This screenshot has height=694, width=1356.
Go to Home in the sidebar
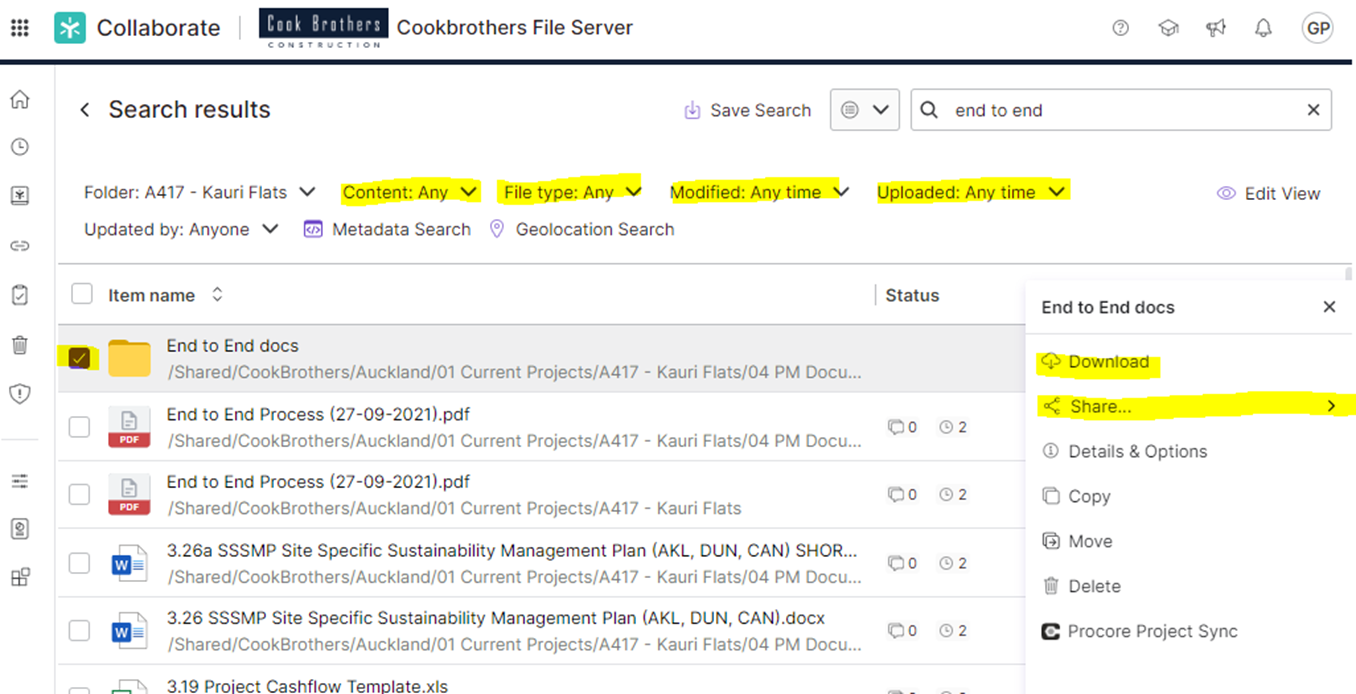click(19, 100)
